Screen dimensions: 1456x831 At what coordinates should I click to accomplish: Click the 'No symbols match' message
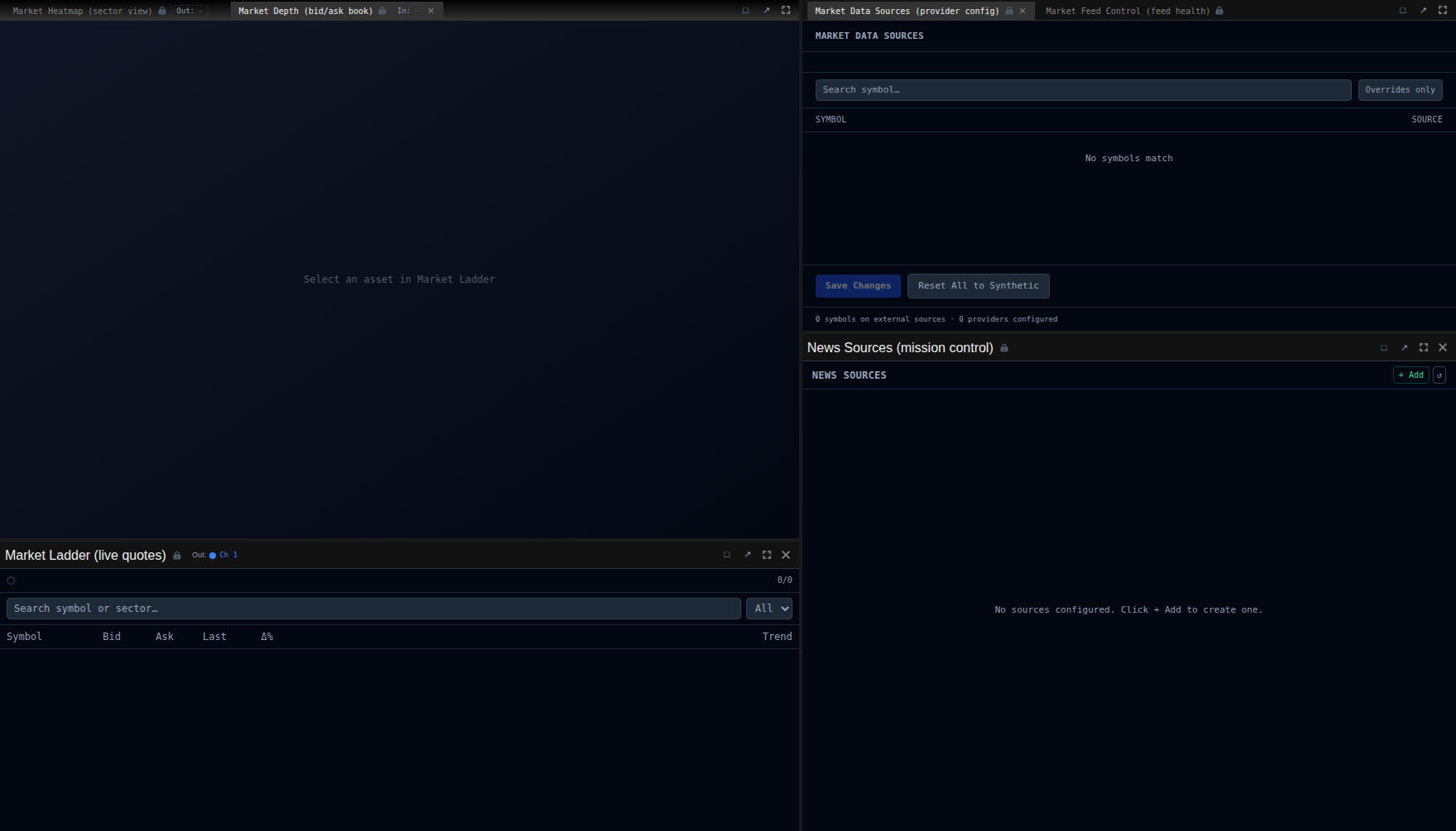(x=1129, y=159)
